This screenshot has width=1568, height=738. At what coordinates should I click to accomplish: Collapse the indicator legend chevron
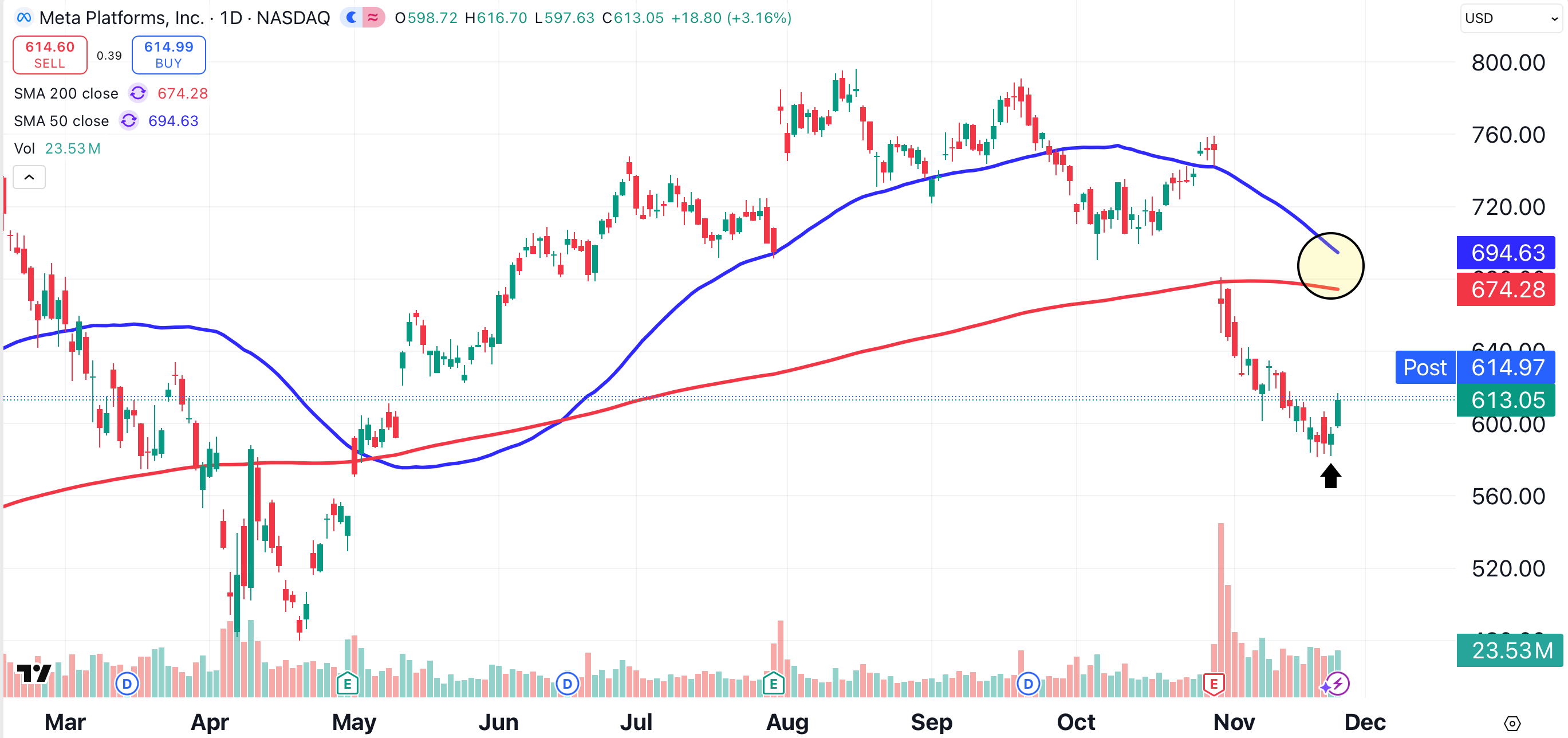pos(29,177)
